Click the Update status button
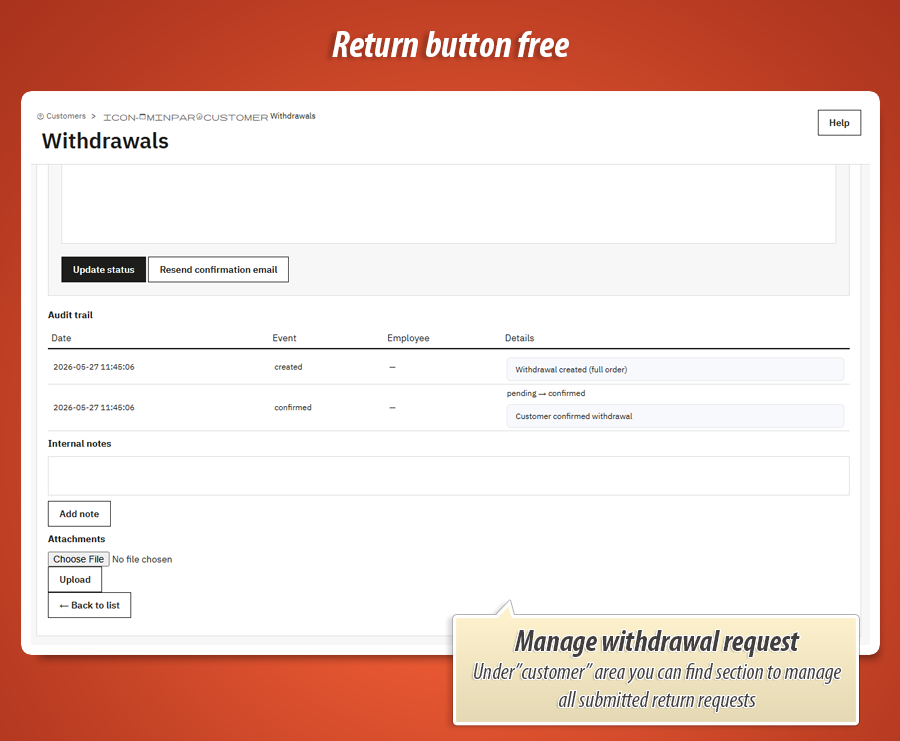Viewport: 900px width, 741px height. pos(103,270)
